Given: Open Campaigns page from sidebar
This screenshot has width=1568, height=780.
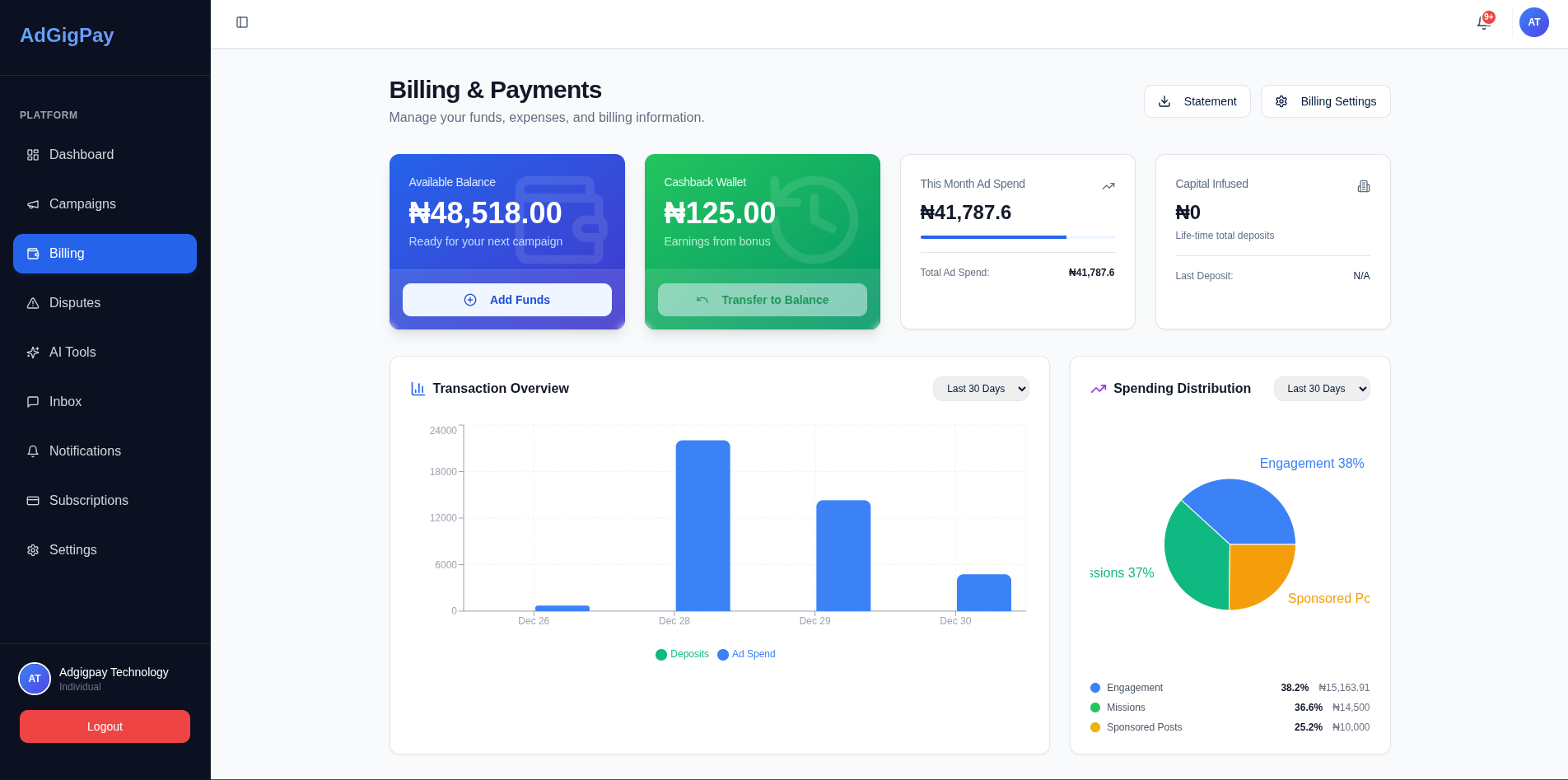Looking at the screenshot, I should [105, 204].
